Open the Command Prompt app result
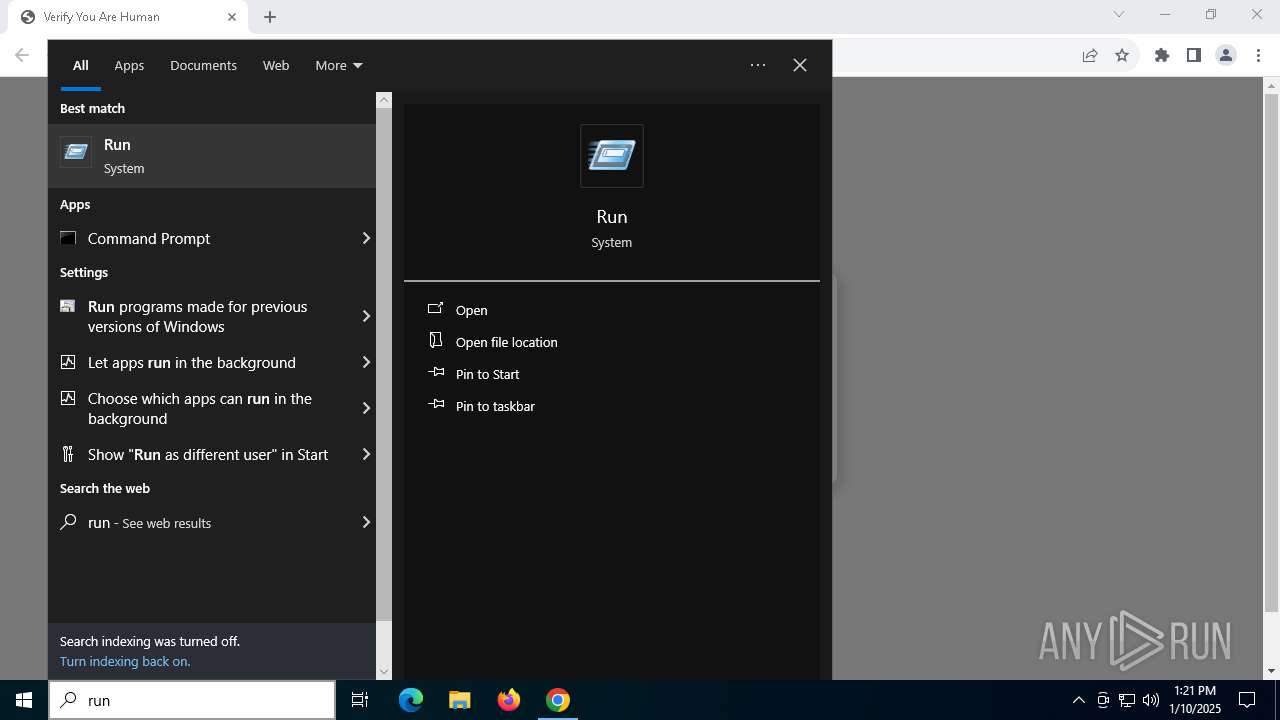The image size is (1280, 720). (203, 238)
